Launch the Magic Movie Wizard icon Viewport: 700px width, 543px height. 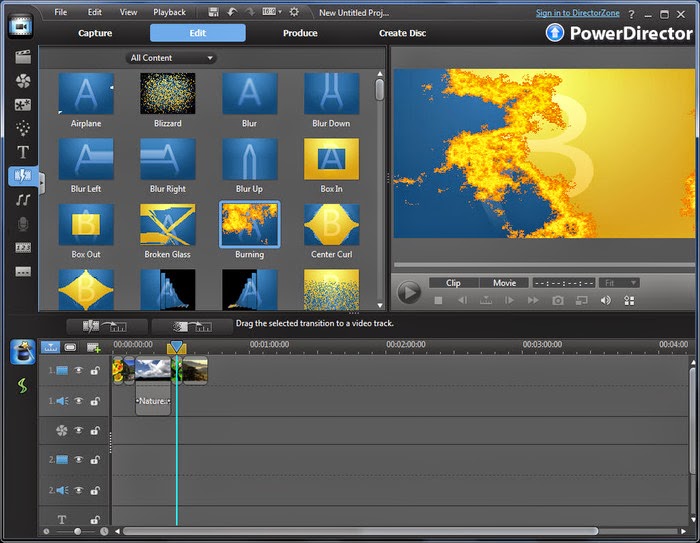[x=22, y=352]
